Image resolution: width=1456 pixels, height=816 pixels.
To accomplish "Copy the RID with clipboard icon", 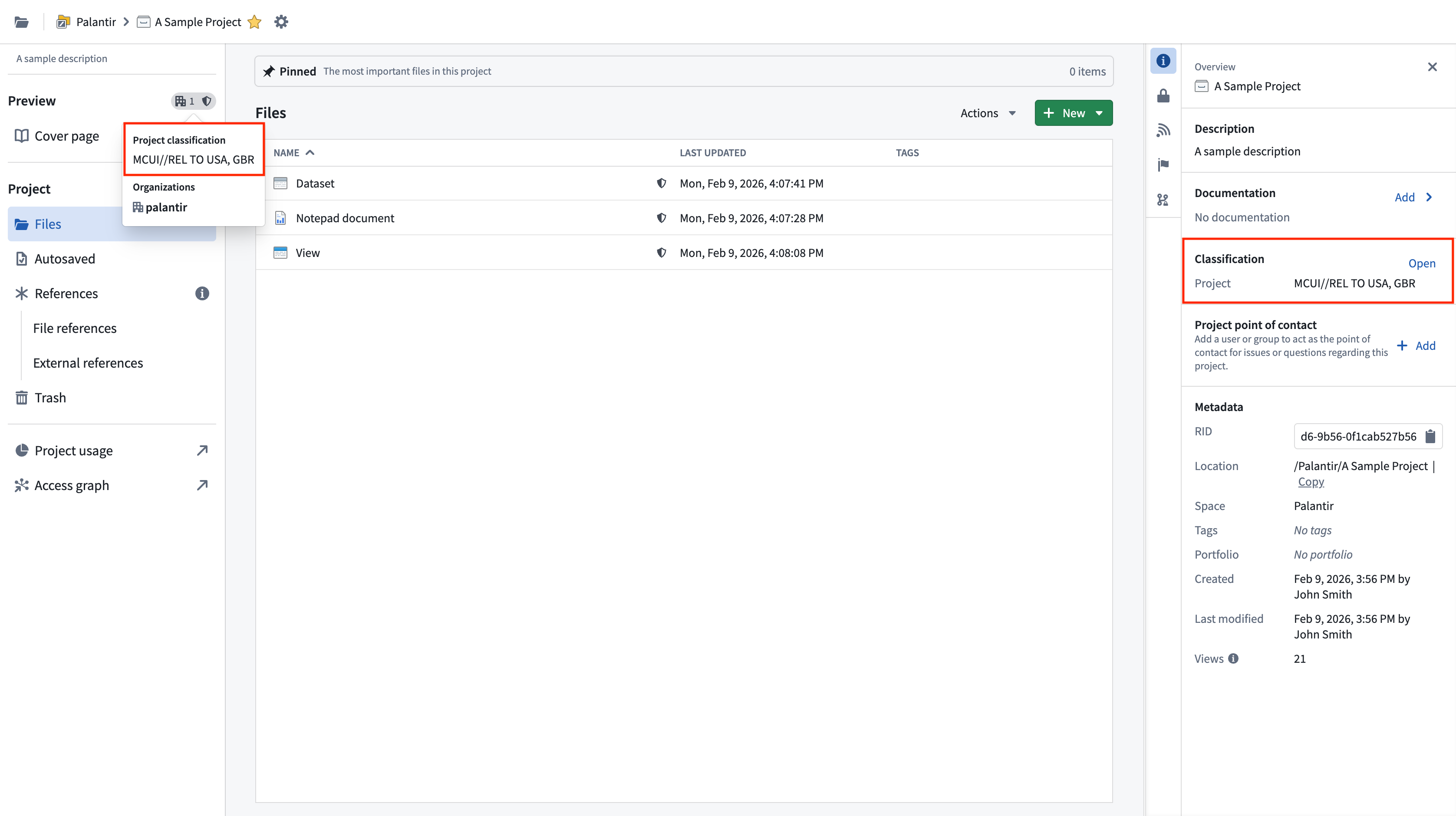I will click(x=1430, y=436).
